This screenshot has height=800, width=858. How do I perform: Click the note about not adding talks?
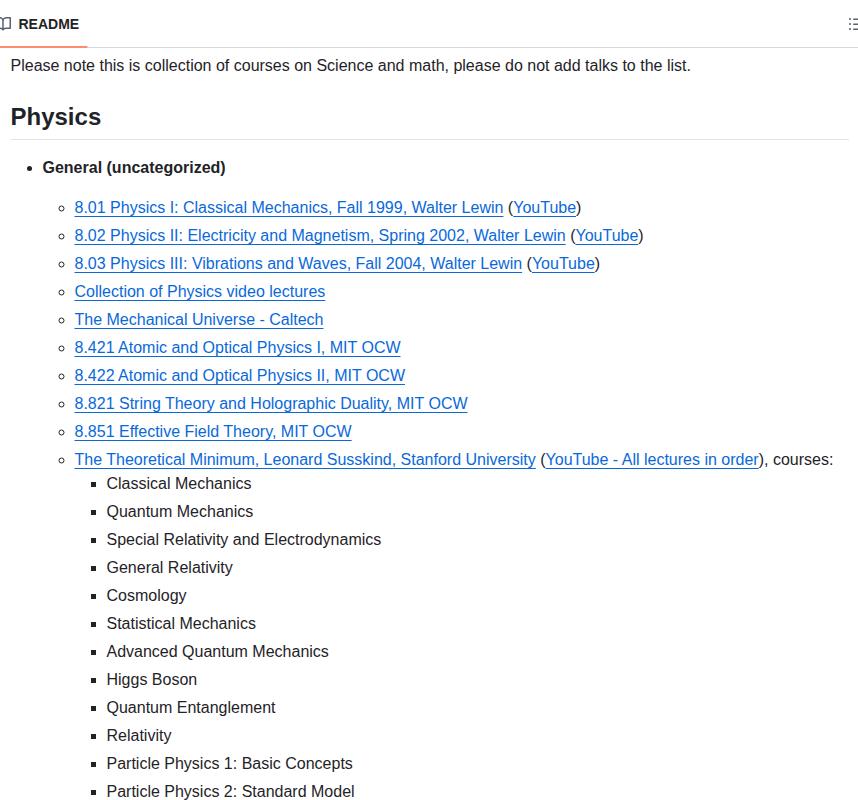pyautogui.click(x=351, y=66)
